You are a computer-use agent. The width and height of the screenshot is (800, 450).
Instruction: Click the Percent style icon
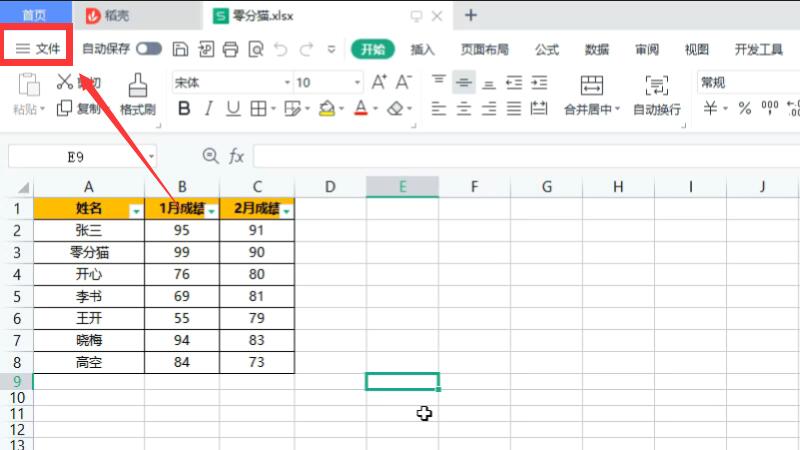(x=744, y=109)
